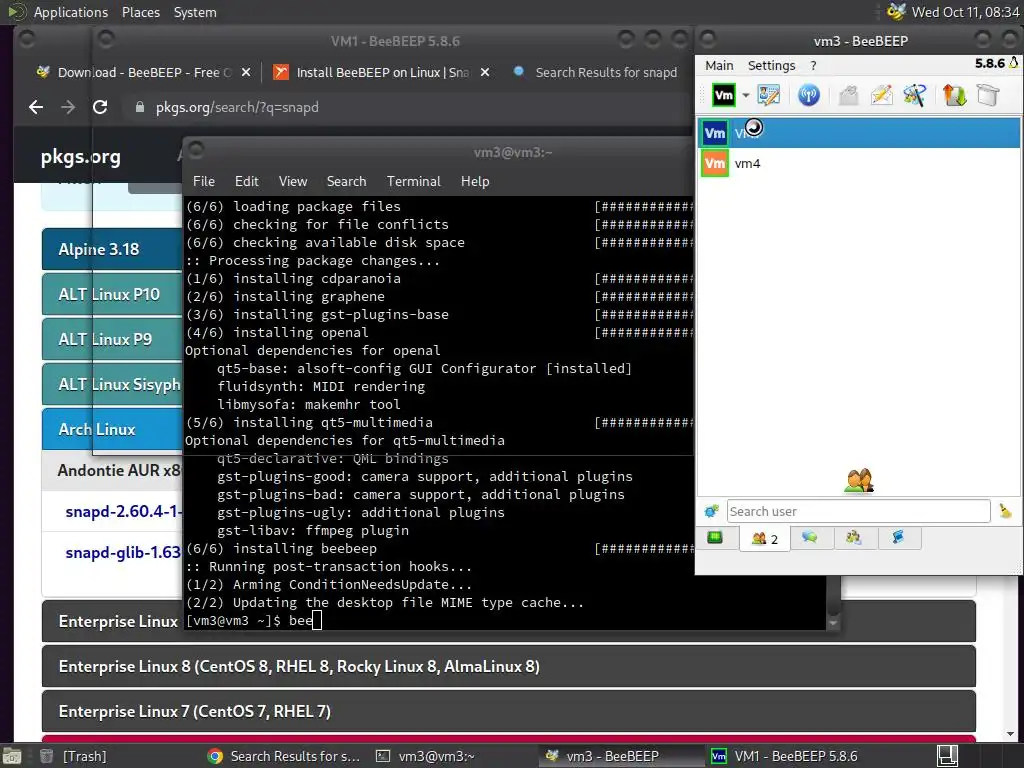Screen dimensions: 1024x768
Task: Expand the ALT Linux P9 section
Action: [112, 339]
